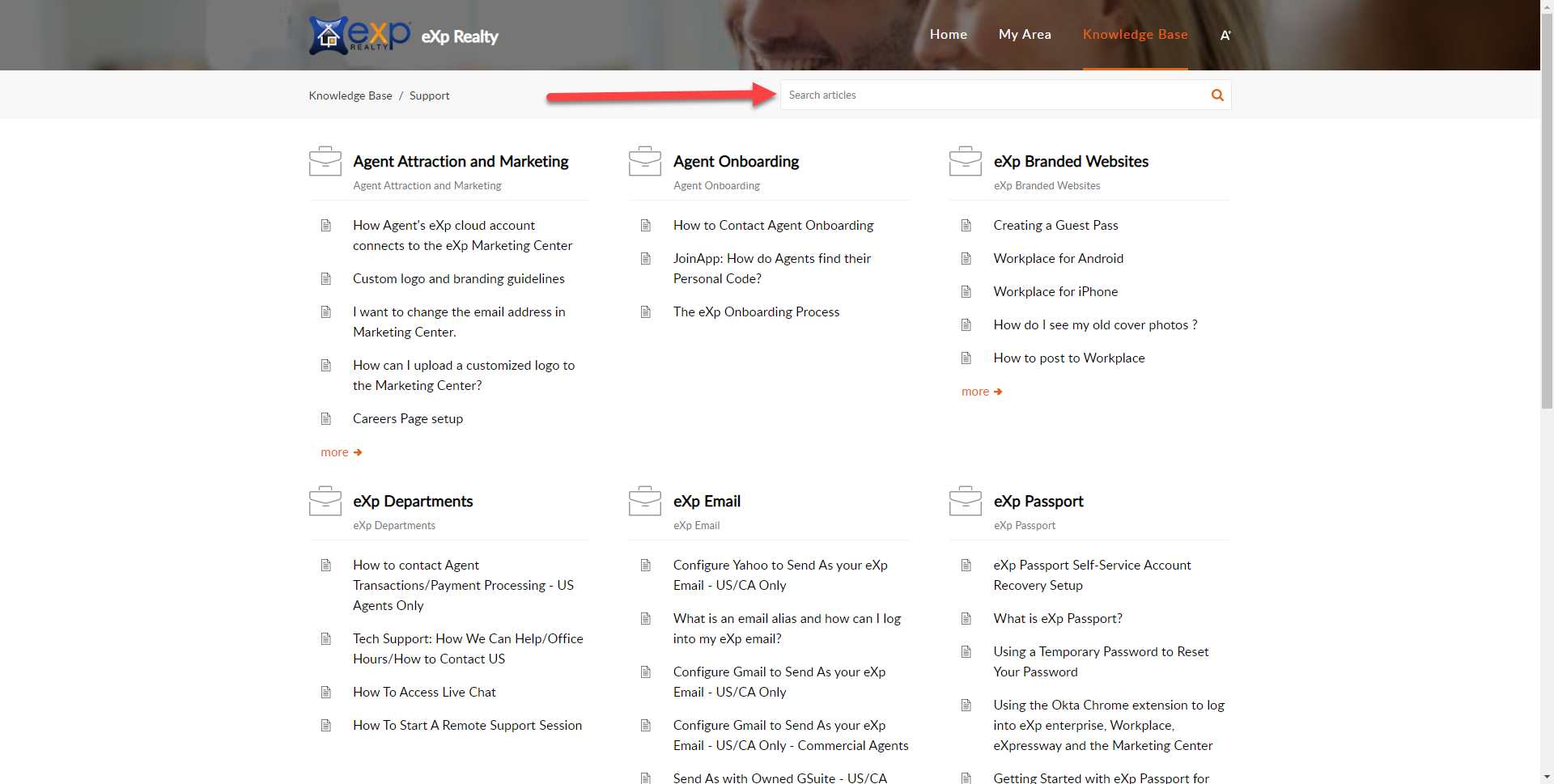Open Agent Onboarding category heading
Screen dimensions: 1554x784
coord(736,161)
